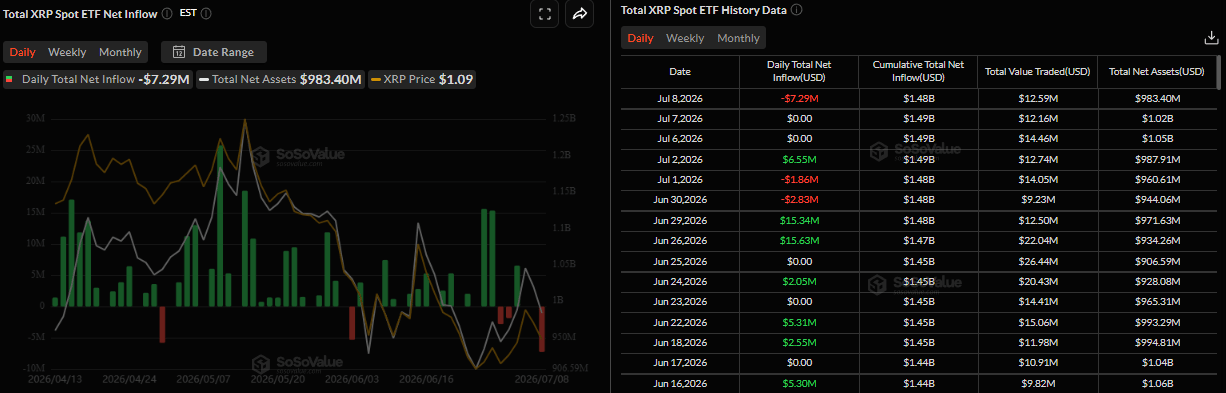Screen dimensions: 1226x393
Task: Toggle Daily Total Net Inflow legend series
Action: click(x=98, y=79)
